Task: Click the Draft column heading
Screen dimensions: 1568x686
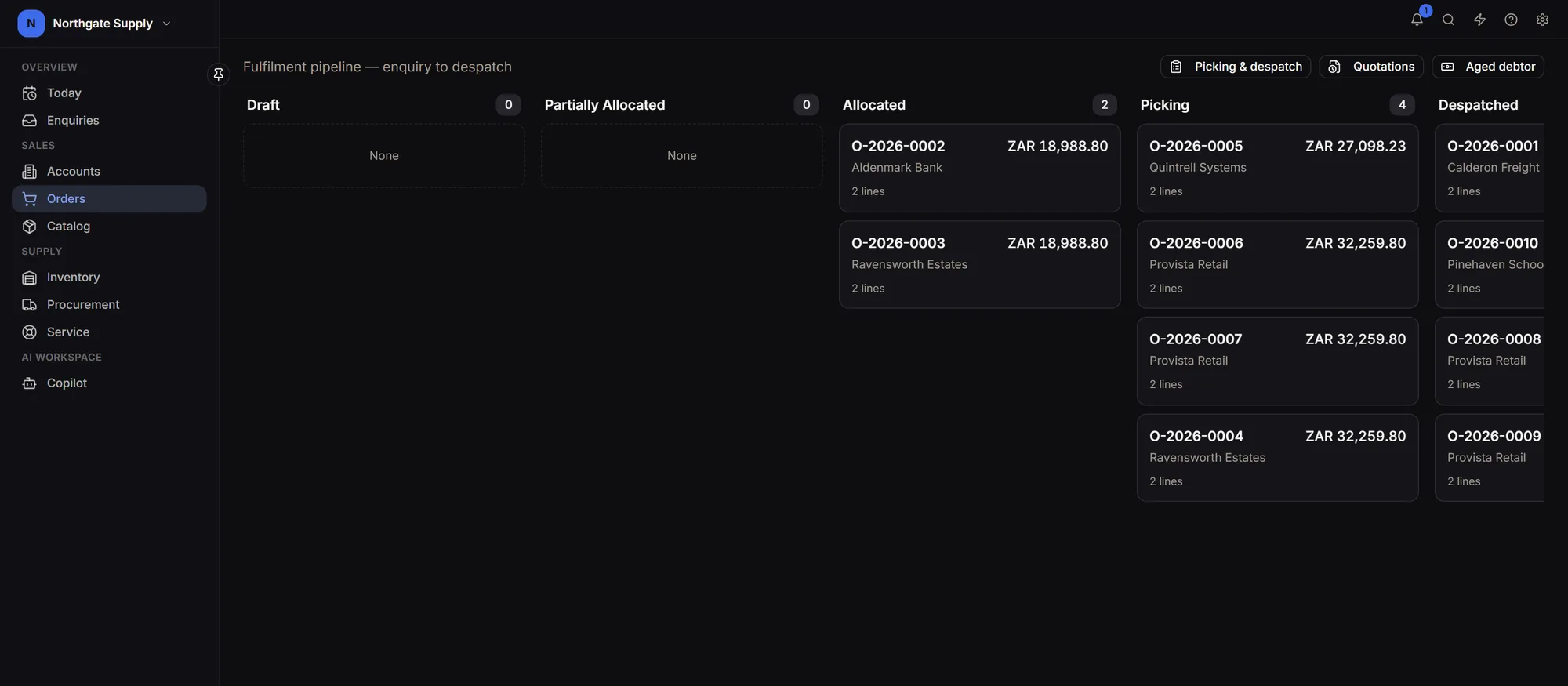Action: pyautogui.click(x=263, y=105)
